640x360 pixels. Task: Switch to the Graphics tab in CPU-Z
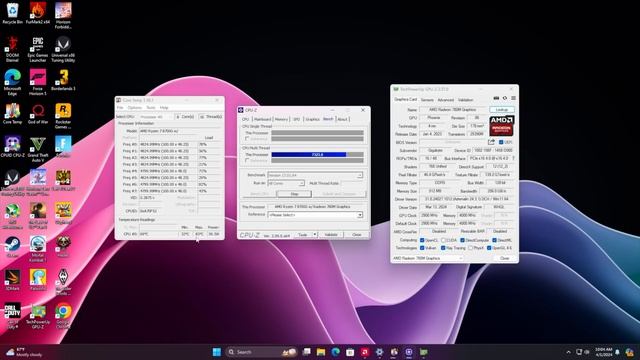312,119
